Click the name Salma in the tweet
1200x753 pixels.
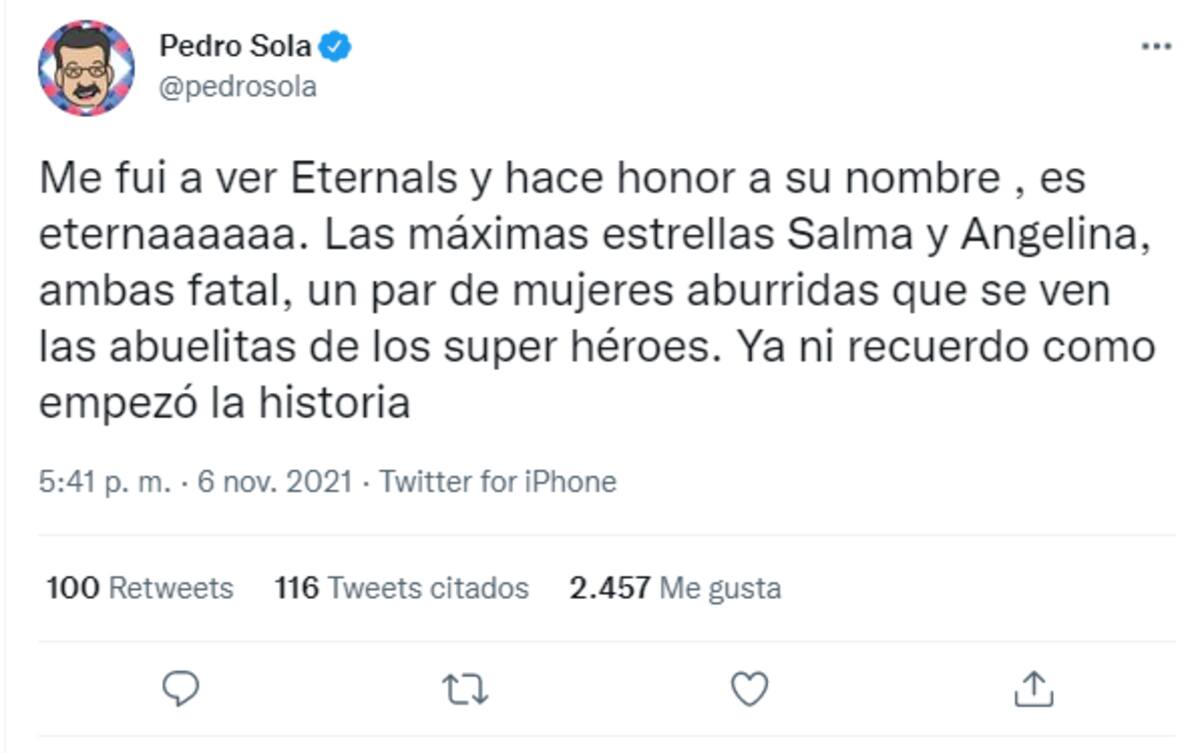836,236
